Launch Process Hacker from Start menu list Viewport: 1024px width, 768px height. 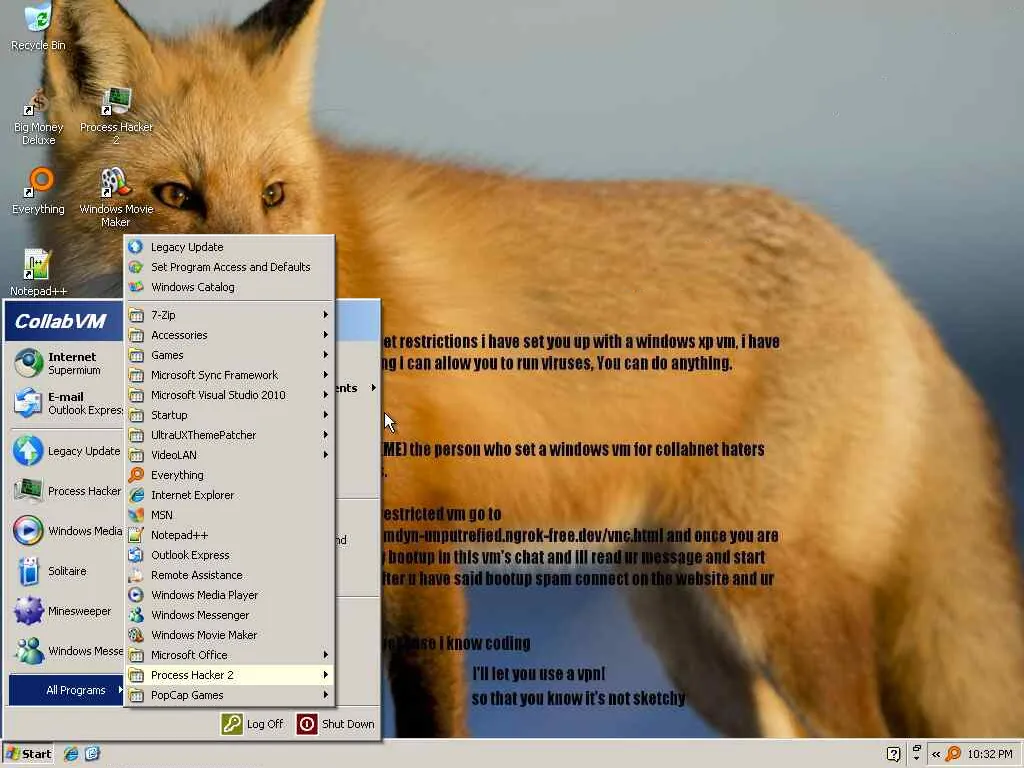tap(65, 491)
